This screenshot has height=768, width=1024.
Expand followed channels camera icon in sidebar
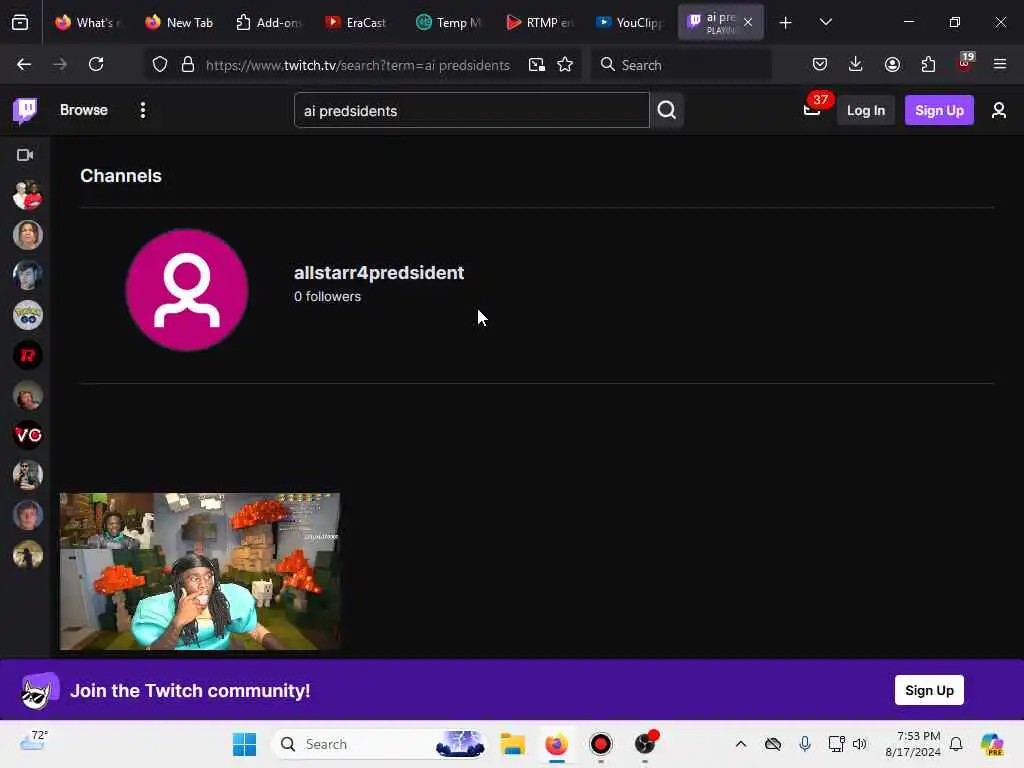(25, 155)
